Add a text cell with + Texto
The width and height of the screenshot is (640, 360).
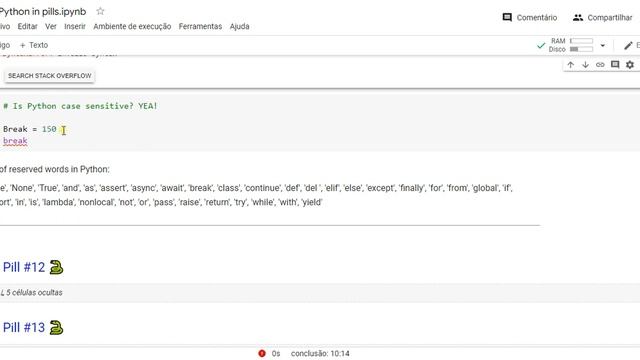[34, 45]
